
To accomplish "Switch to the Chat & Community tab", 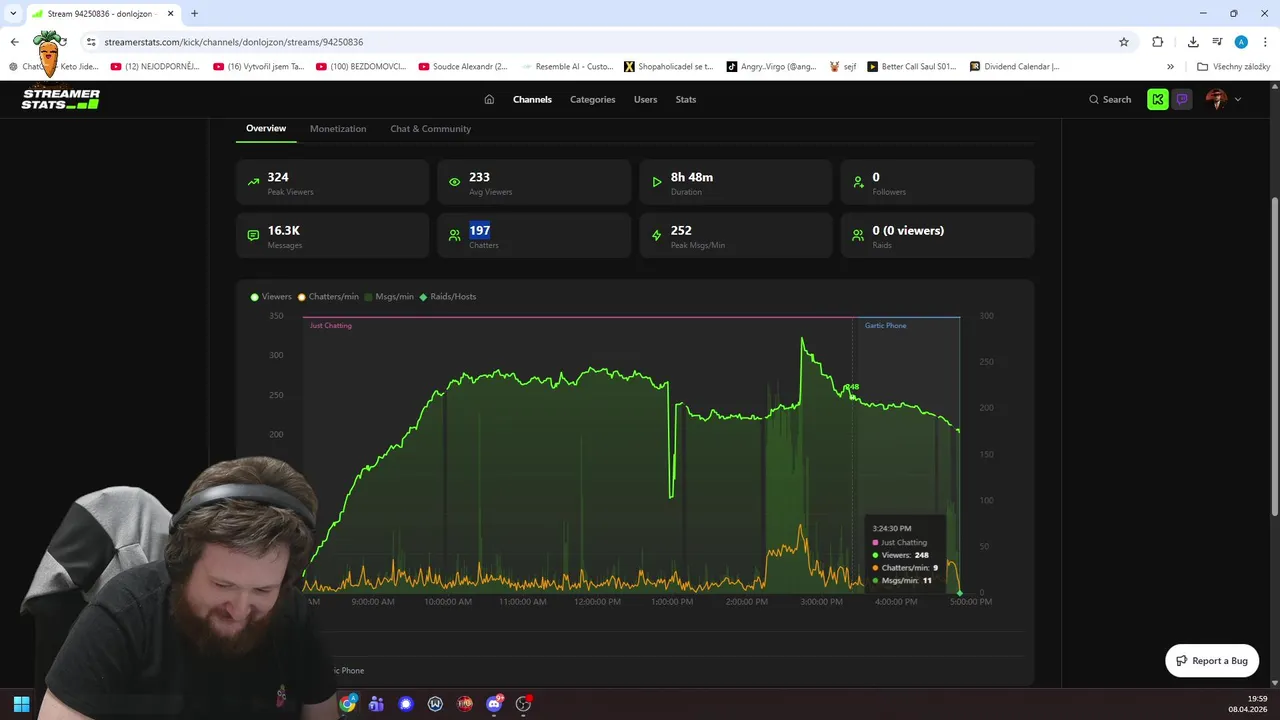I will 430,128.
